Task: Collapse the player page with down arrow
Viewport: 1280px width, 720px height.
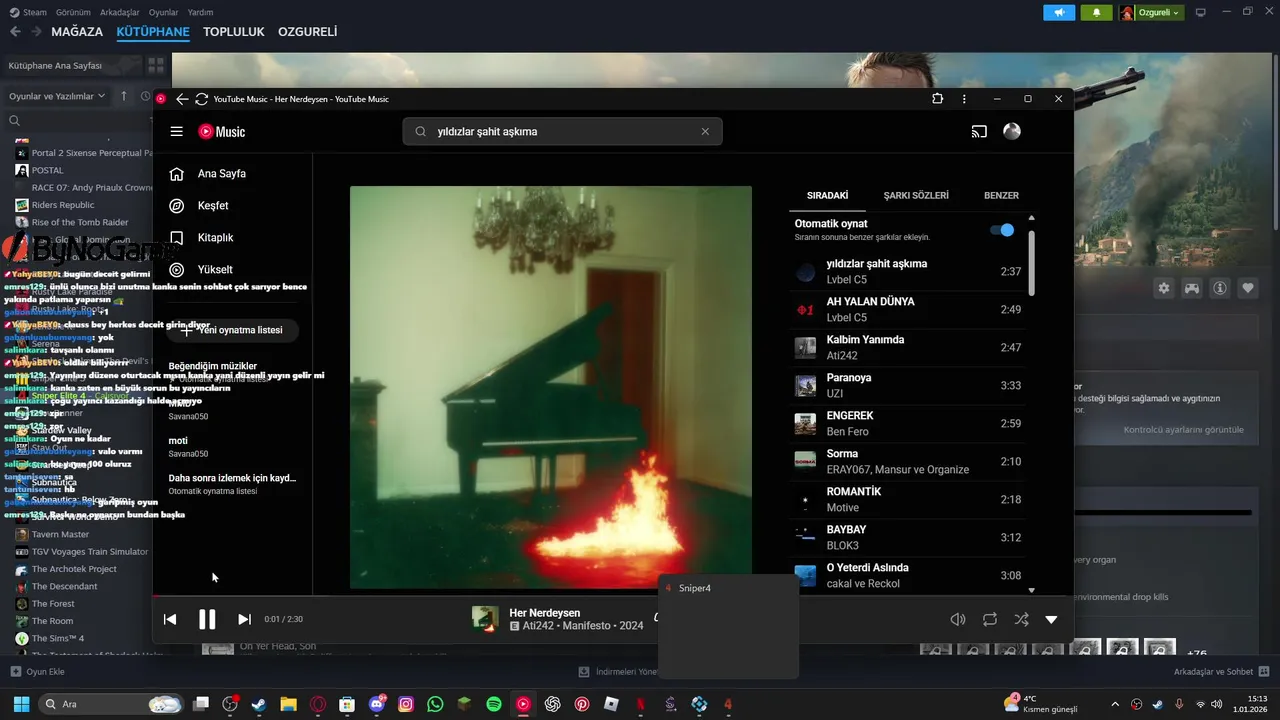Action: point(1051,619)
